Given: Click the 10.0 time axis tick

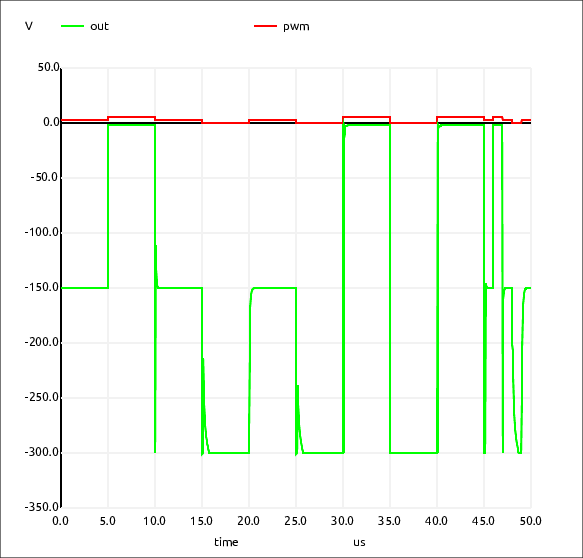Looking at the screenshot, I should tap(154, 521).
